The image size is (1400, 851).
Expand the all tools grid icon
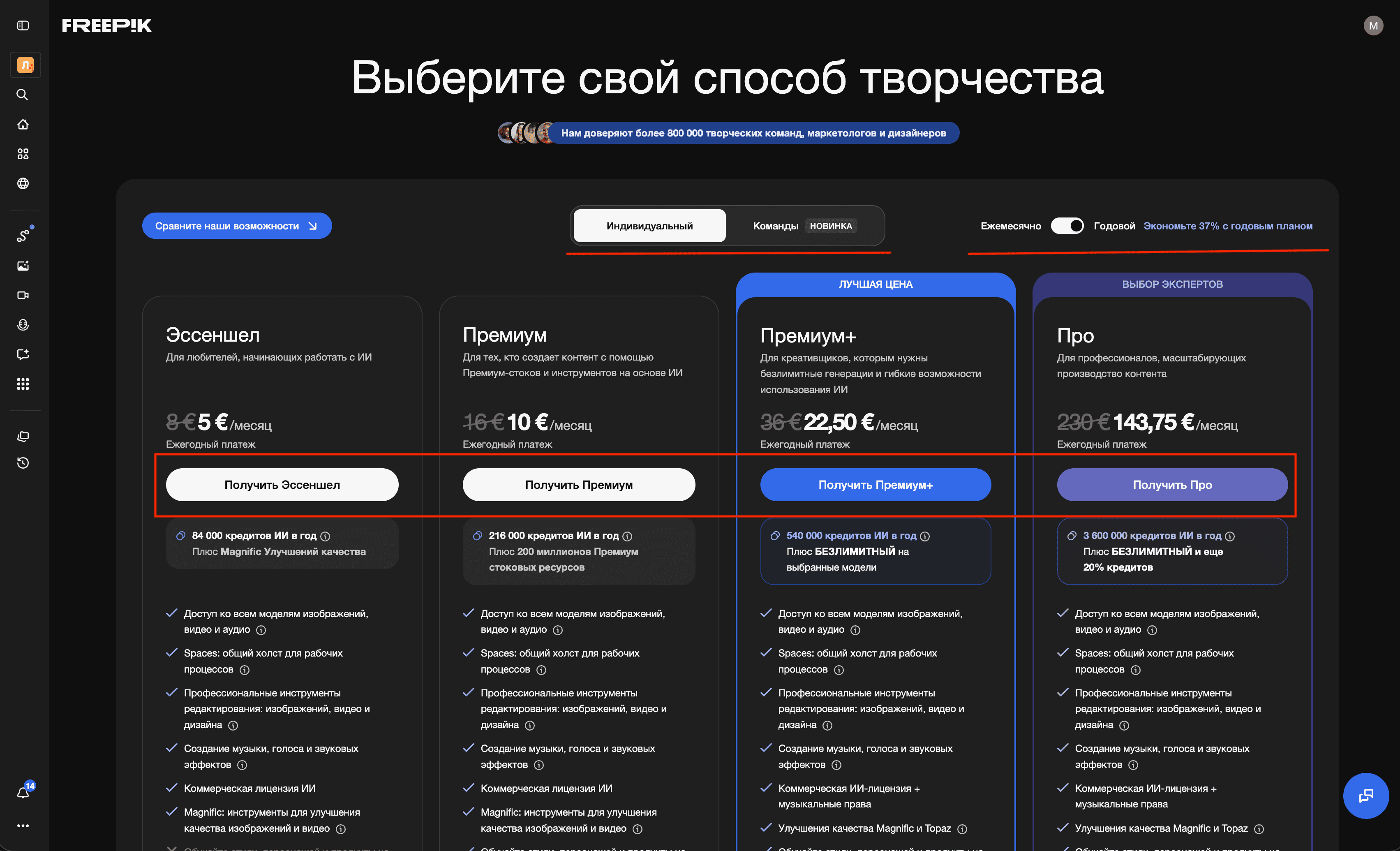tap(23, 384)
